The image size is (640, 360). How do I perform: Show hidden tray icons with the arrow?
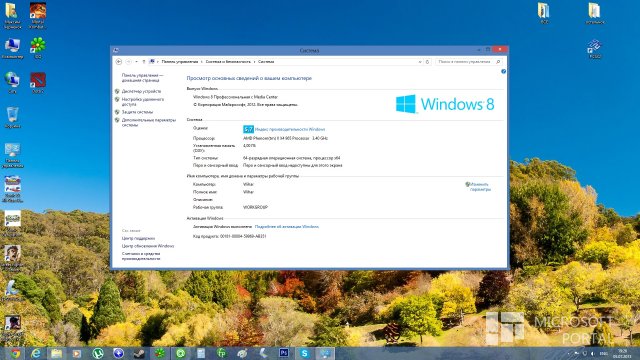click(568, 353)
